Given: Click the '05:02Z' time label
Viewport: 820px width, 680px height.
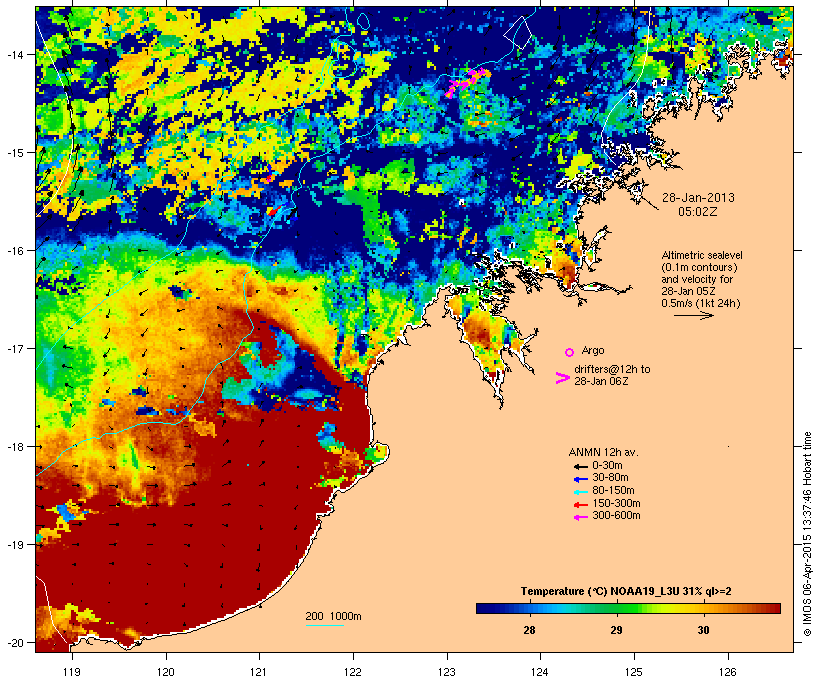Looking at the screenshot, I should point(698,212).
